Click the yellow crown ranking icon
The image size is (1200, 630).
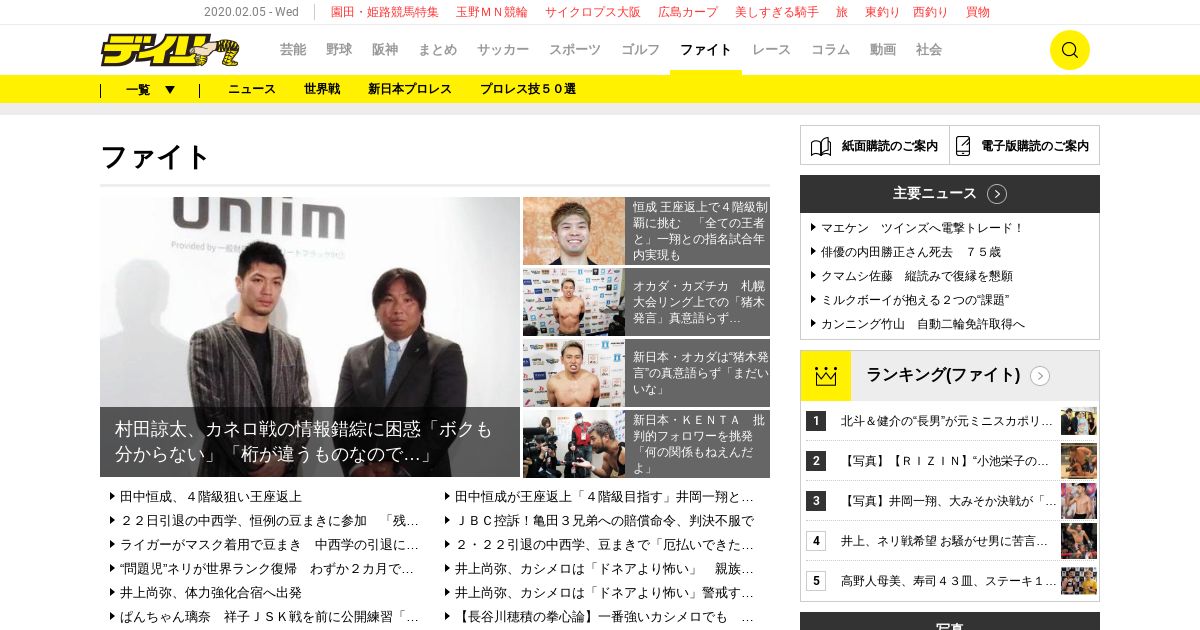tap(826, 376)
